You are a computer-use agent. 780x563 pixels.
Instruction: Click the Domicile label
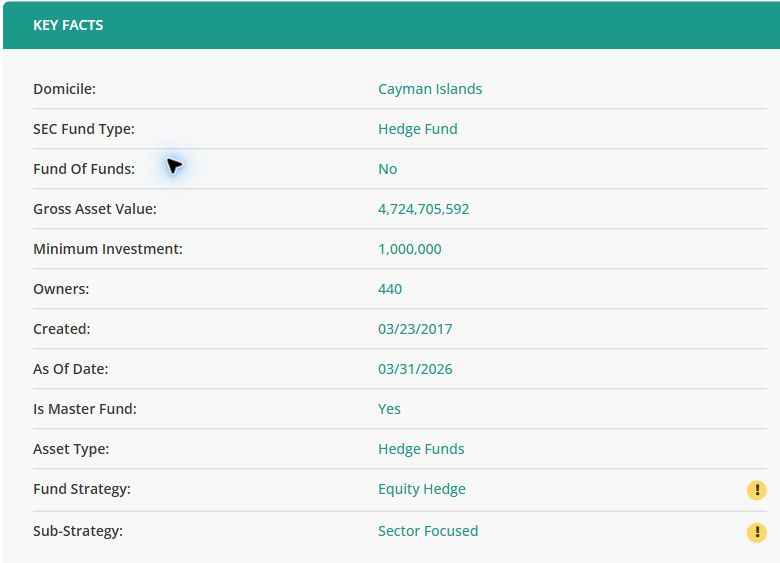(64, 89)
